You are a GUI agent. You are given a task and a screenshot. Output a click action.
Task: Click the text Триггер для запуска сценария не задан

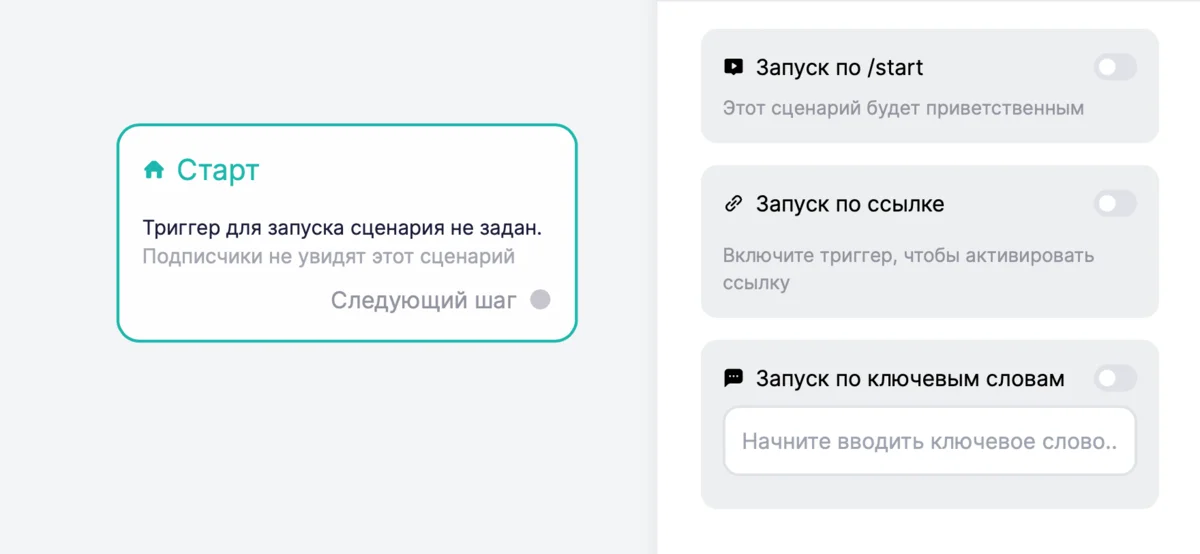click(342, 228)
